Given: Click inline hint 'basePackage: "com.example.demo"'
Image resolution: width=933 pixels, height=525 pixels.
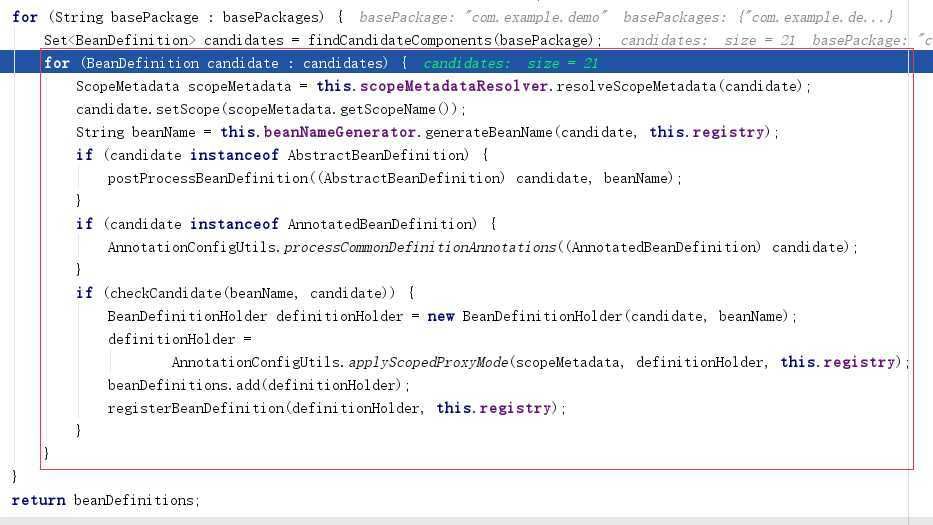Looking at the screenshot, I should tap(483, 17).
